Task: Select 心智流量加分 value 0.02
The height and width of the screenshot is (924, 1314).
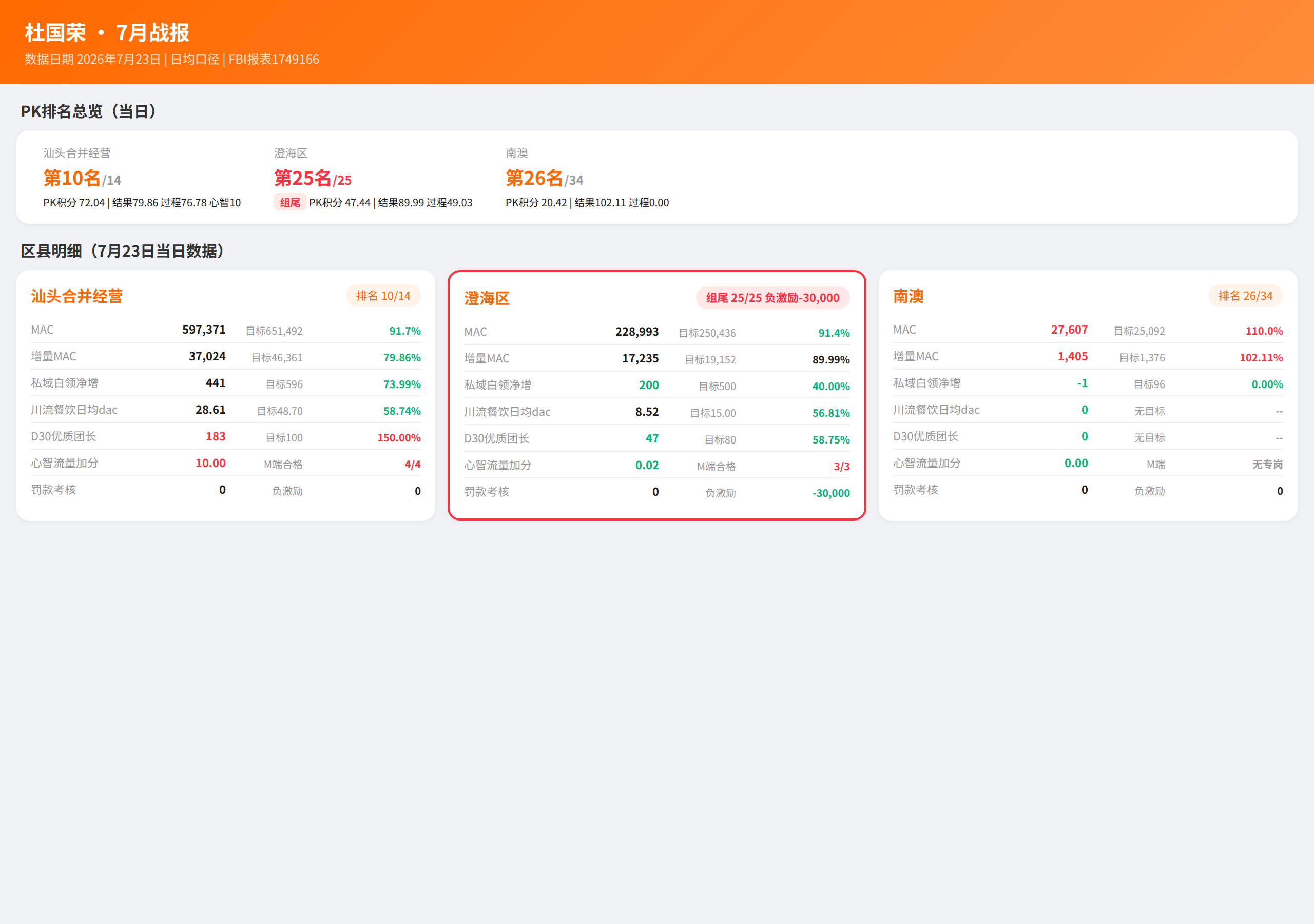Action: click(x=647, y=466)
